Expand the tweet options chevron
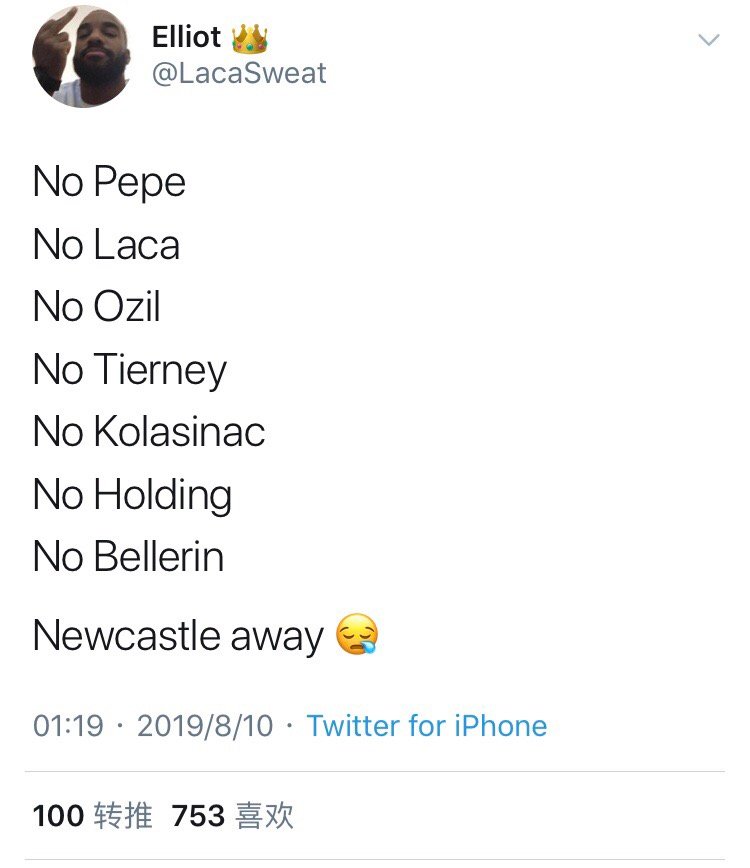The width and height of the screenshot is (750, 868). pos(708,40)
